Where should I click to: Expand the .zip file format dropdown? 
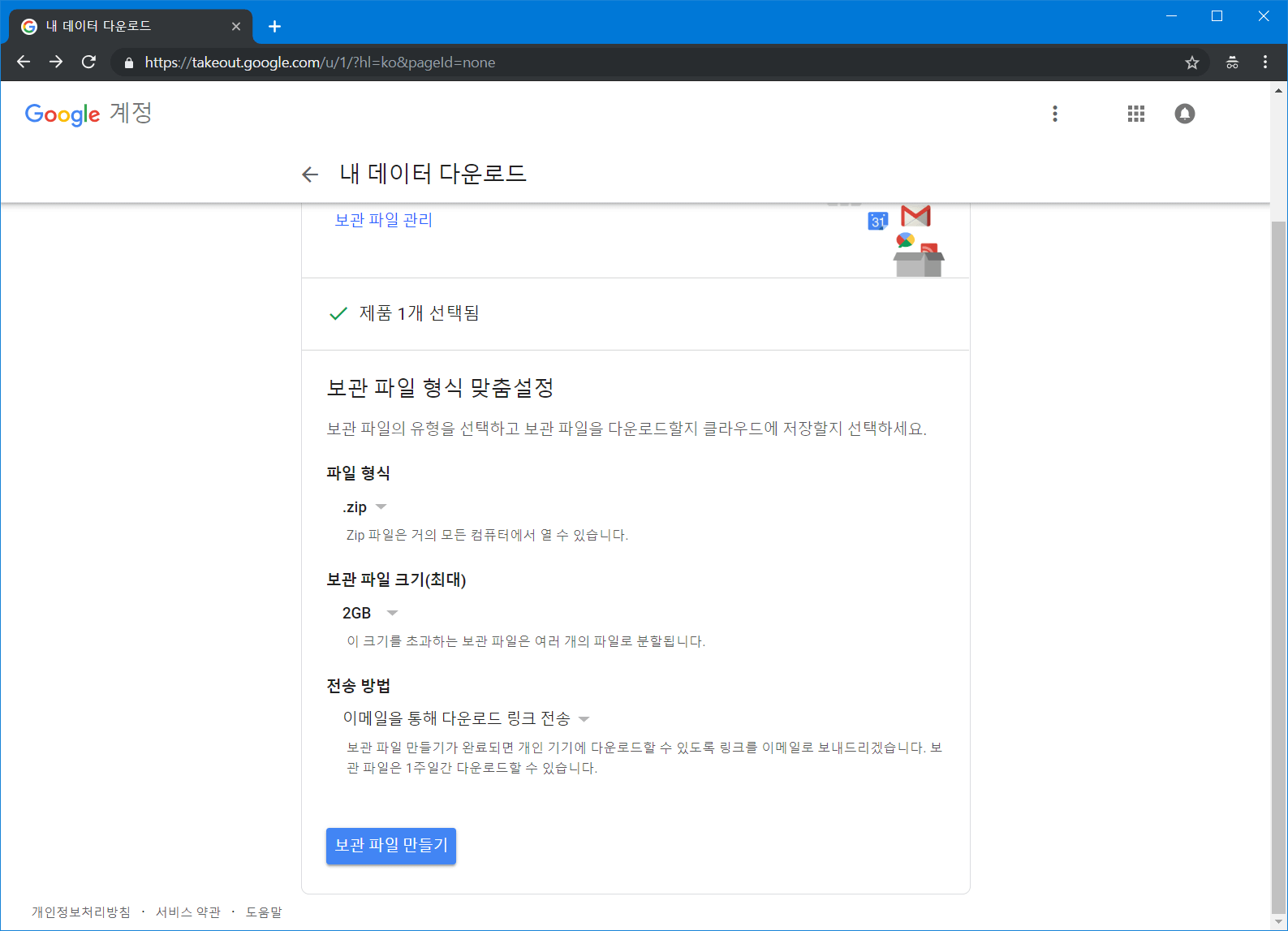click(364, 507)
